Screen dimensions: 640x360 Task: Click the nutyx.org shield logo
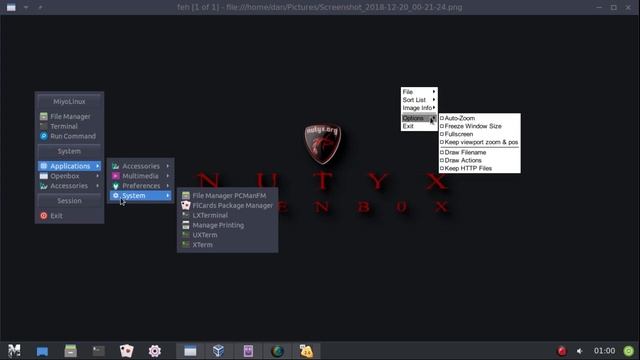click(x=322, y=144)
